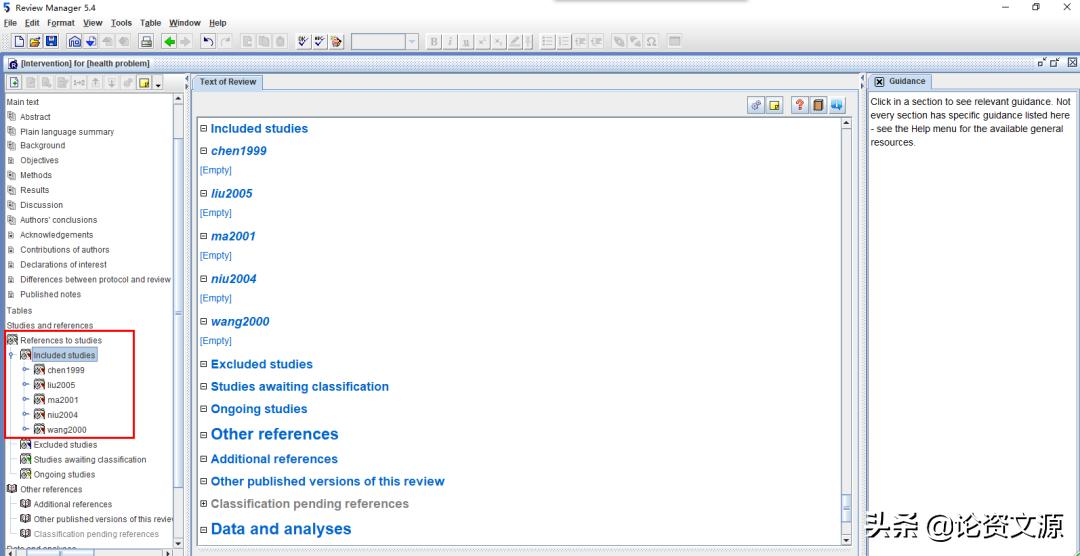This screenshot has width=1080, height=556.
Task: Click the yellow Notes icon in outline pane
Action: click(x=145, y=83)
